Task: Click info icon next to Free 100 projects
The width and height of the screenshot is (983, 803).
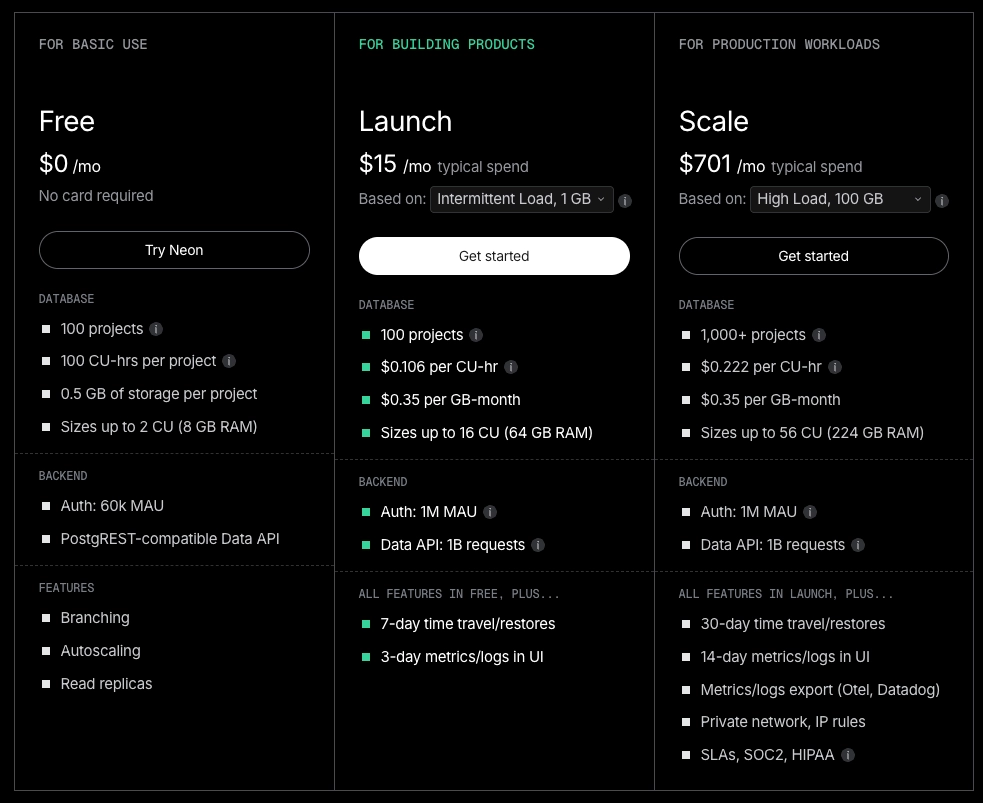Action: point(156,329)
